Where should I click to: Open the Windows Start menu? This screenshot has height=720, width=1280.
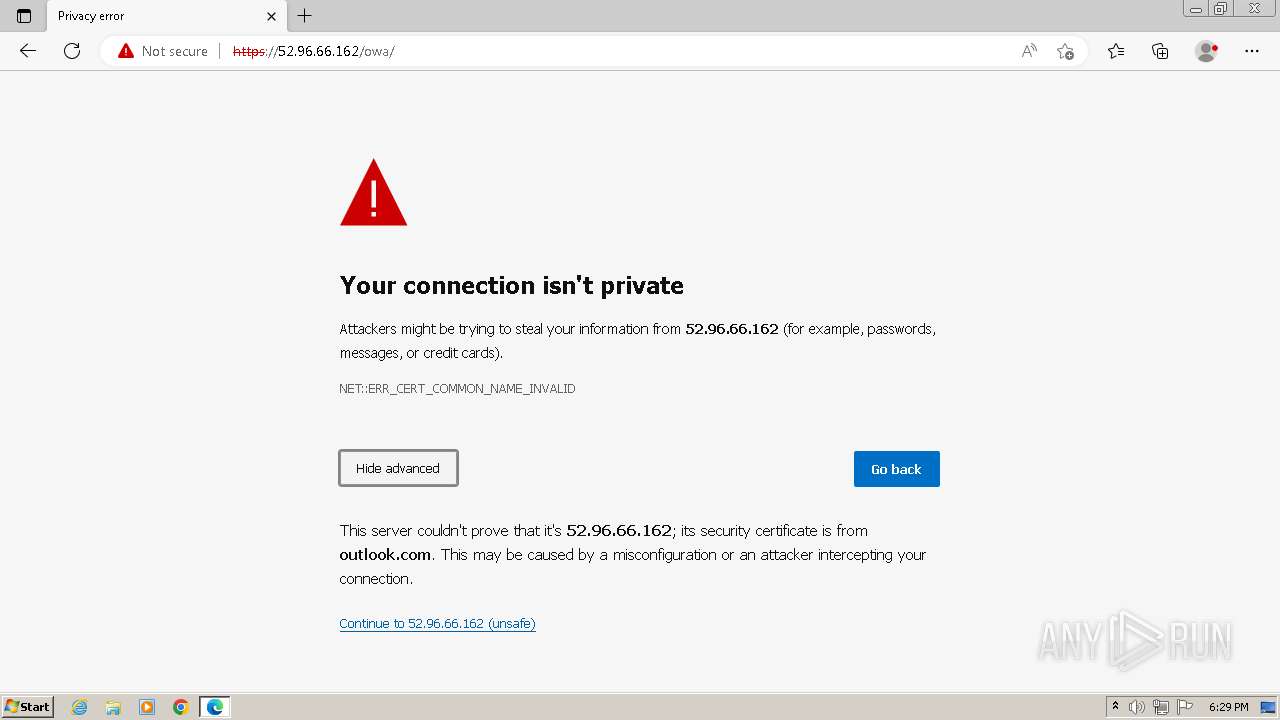click(x=28, y=707)
